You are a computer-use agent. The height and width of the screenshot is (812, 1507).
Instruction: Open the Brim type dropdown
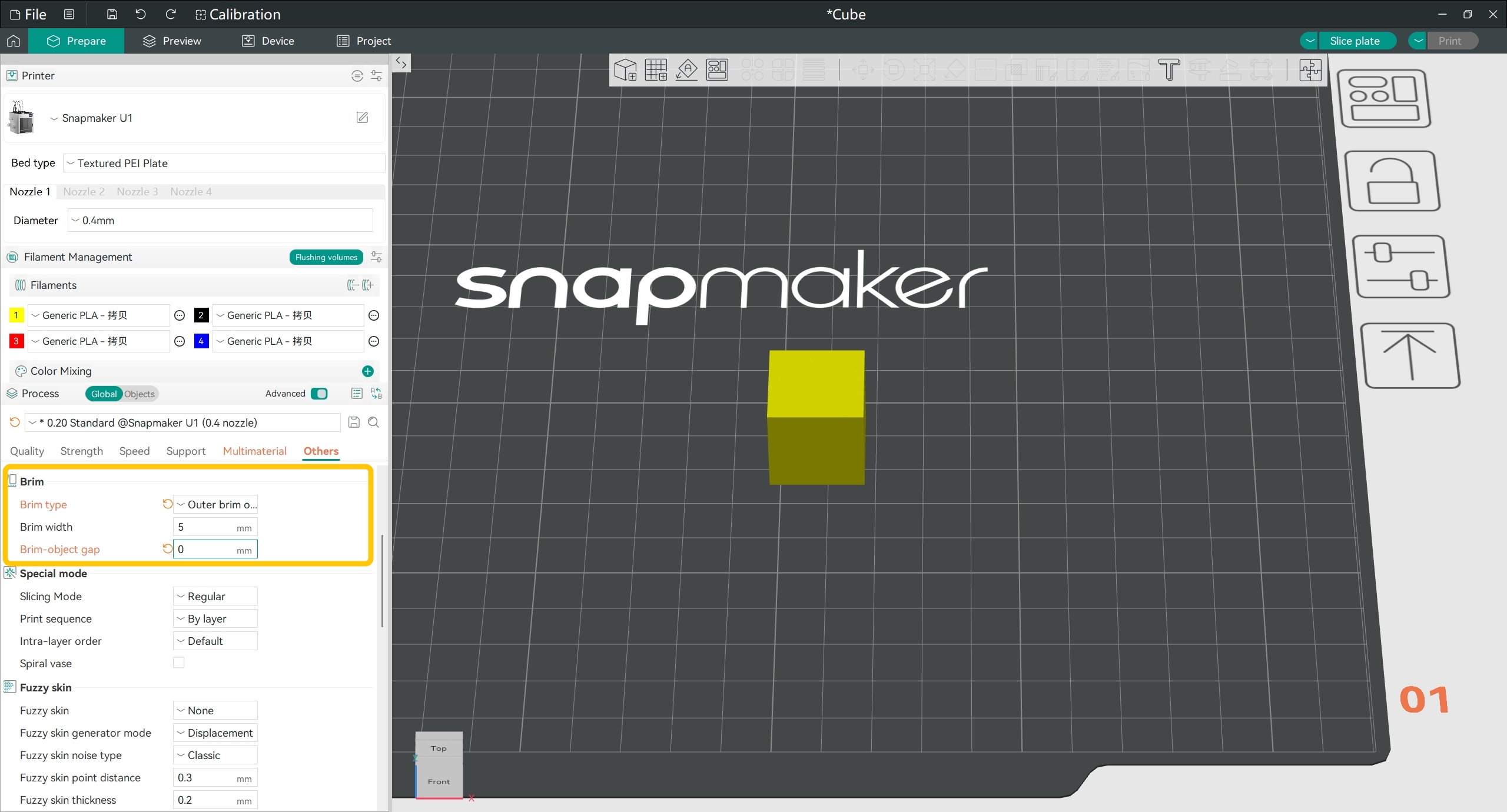pyautogui.click(x=215, y=505)
